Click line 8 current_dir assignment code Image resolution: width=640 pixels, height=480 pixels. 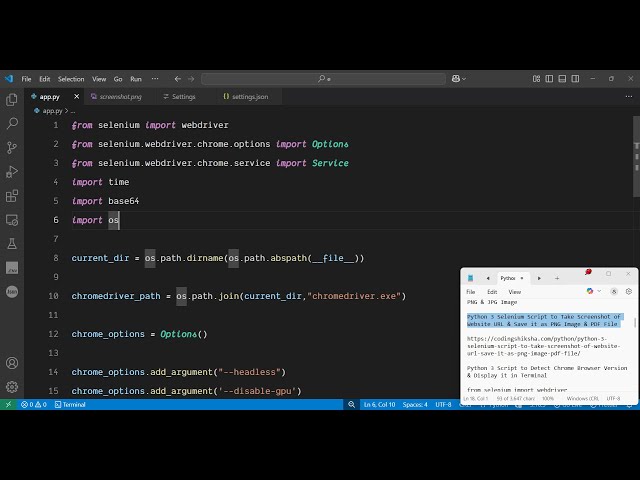tap(218, 258)
